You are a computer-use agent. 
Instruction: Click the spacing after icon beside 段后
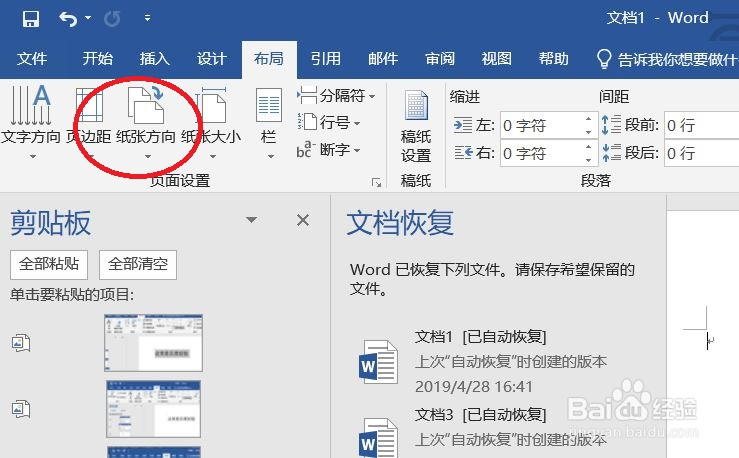coord(611,152)
